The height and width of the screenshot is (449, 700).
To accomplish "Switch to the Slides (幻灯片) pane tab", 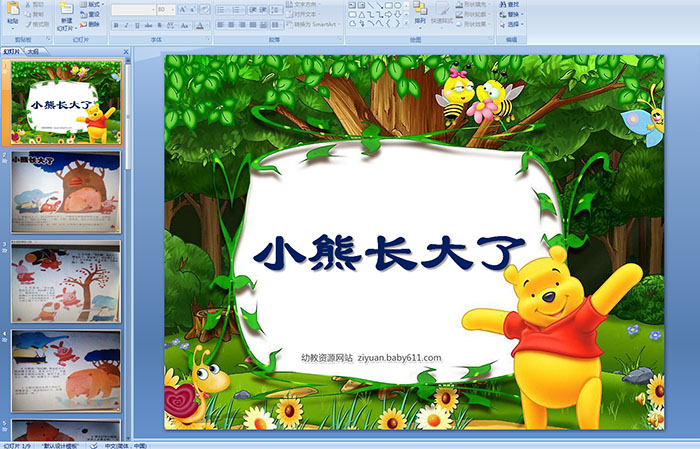I will click(x=12, y=52).
